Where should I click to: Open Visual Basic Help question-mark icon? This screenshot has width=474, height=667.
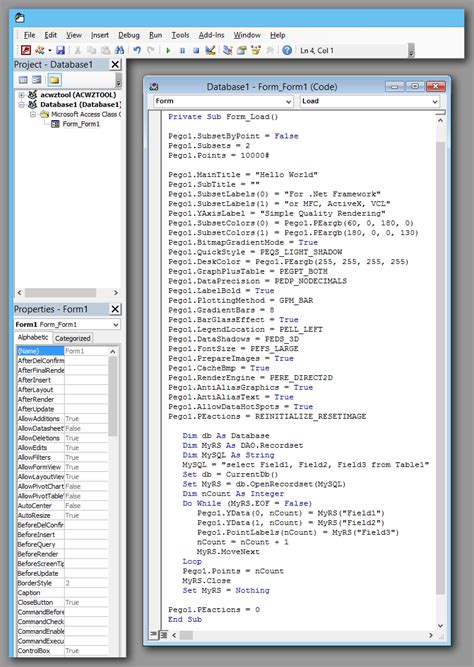[x=287, y=50]
